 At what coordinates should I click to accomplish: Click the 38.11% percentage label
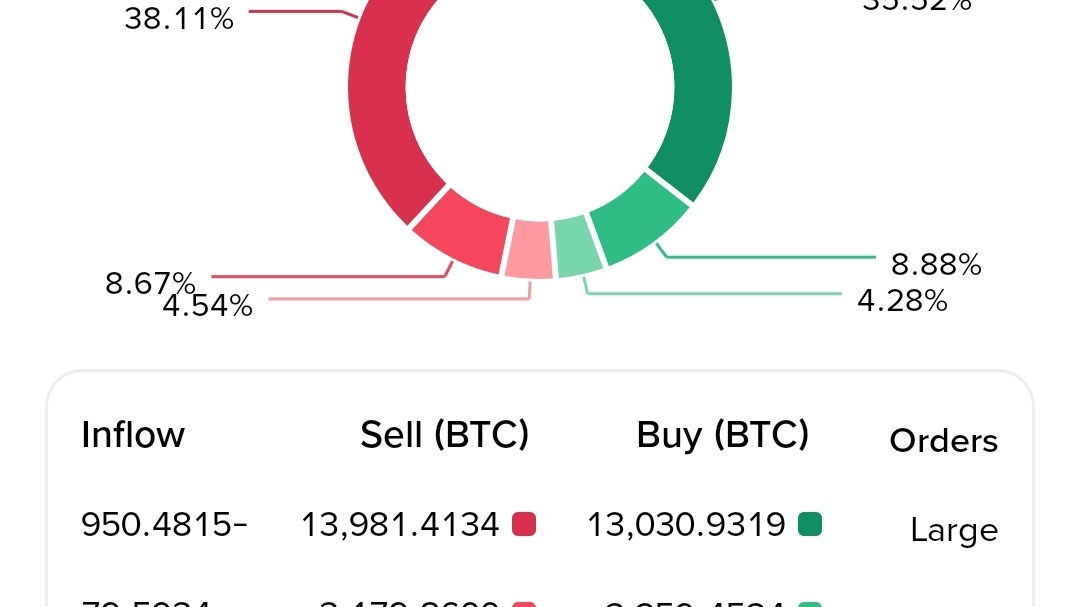click(x=179, y=17)
